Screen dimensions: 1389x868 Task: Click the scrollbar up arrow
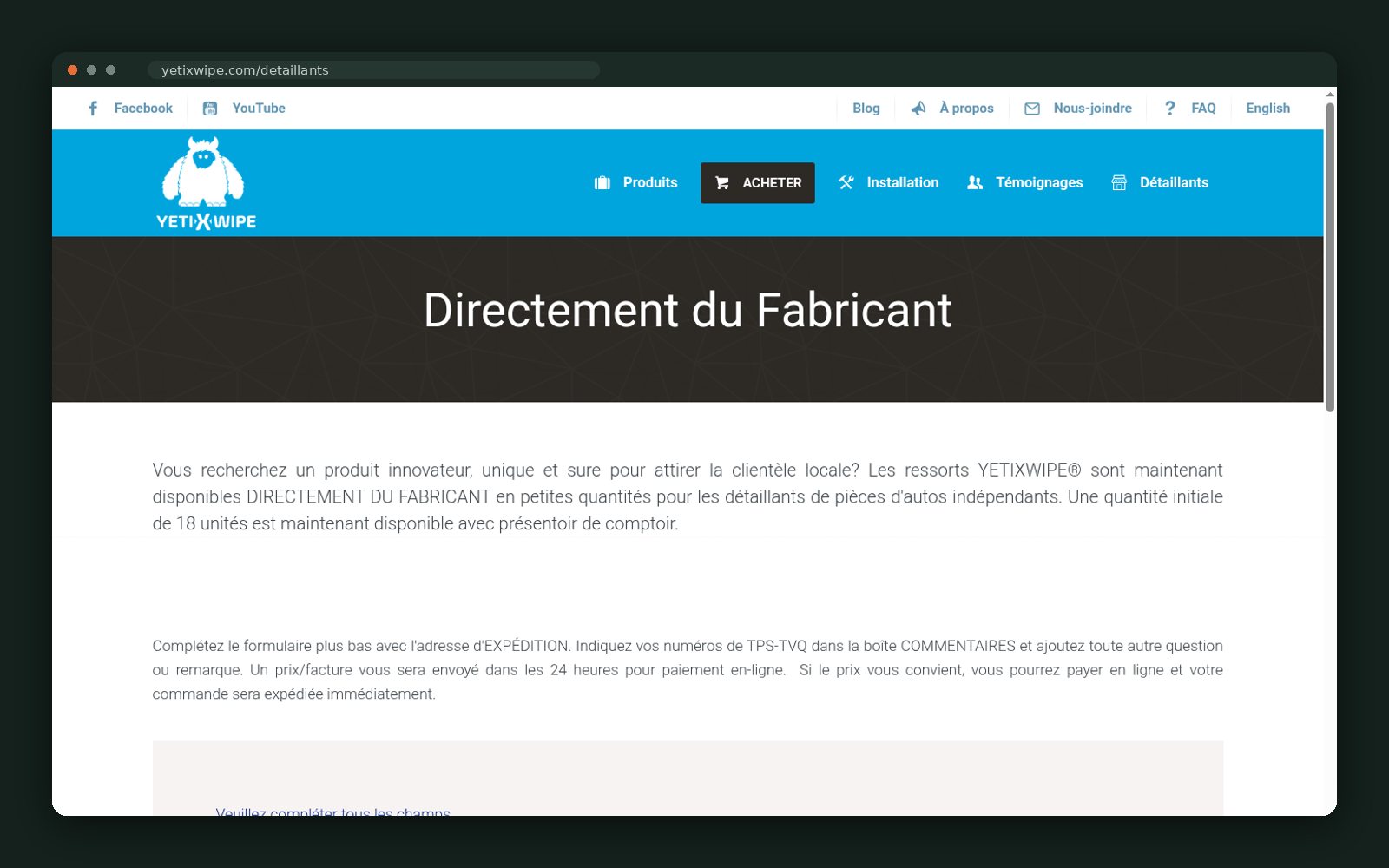(1330, 94)
